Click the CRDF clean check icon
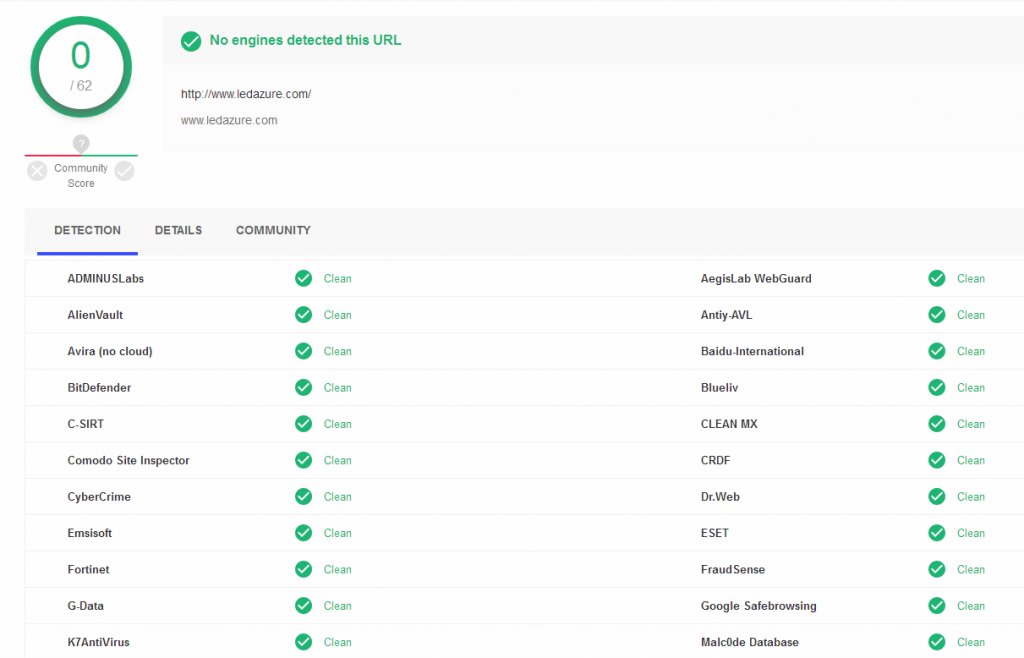 (937, 460)
